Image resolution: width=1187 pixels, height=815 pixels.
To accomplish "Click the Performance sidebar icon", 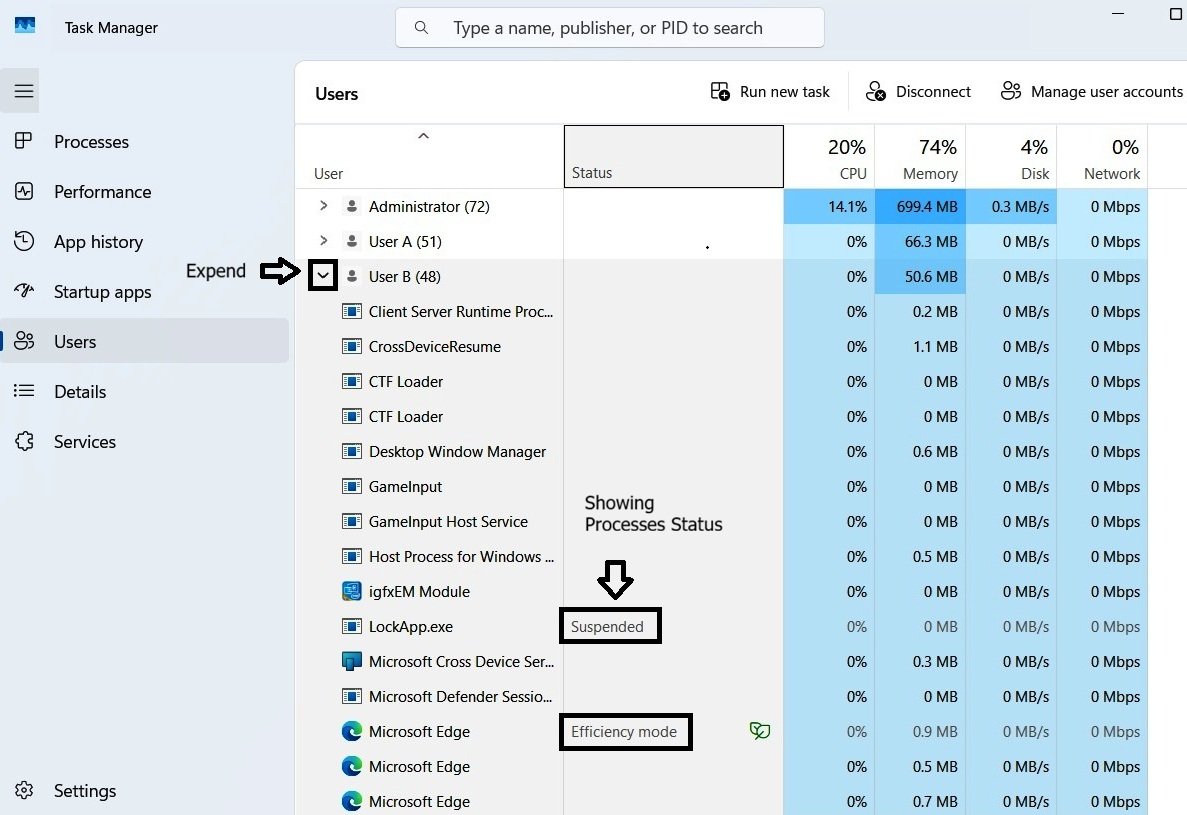I will point(23,191).
